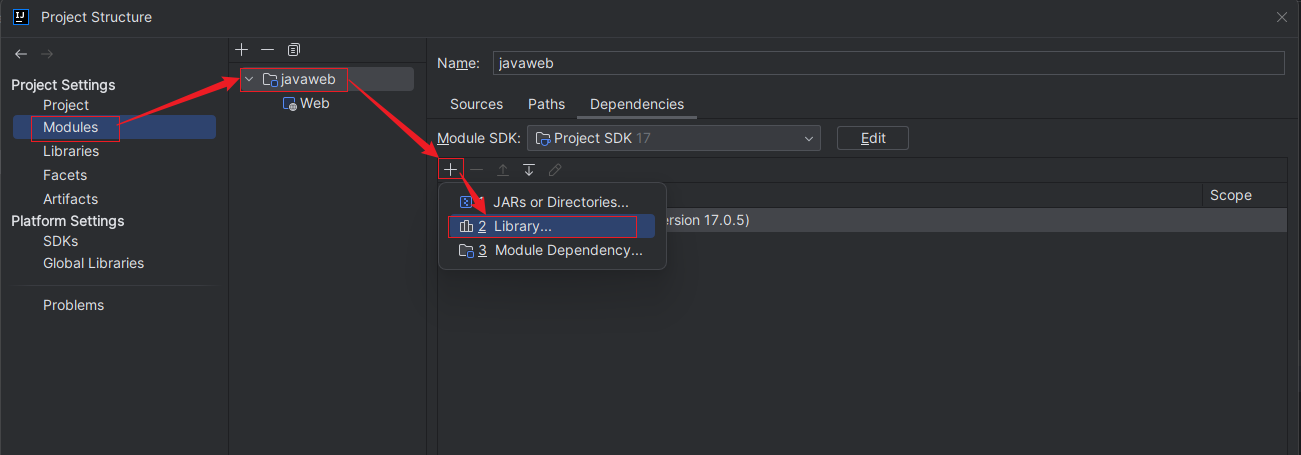This screenshot has width=1301, height=455.
Task: Go back with the left arrow
Action: click(x=20, y=53)
